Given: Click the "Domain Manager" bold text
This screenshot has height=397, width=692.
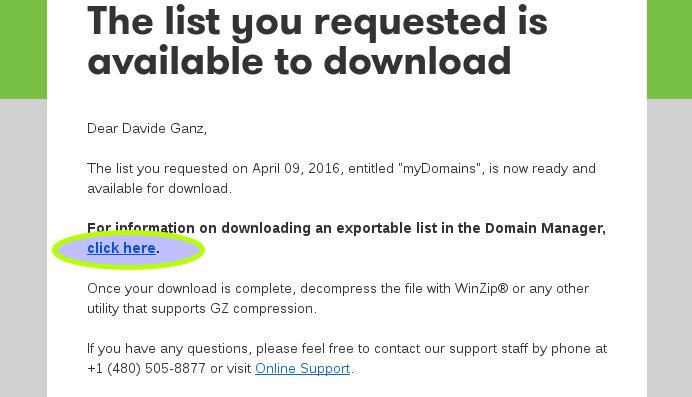Looking at the screenshot, I should (x=545, y=228).
